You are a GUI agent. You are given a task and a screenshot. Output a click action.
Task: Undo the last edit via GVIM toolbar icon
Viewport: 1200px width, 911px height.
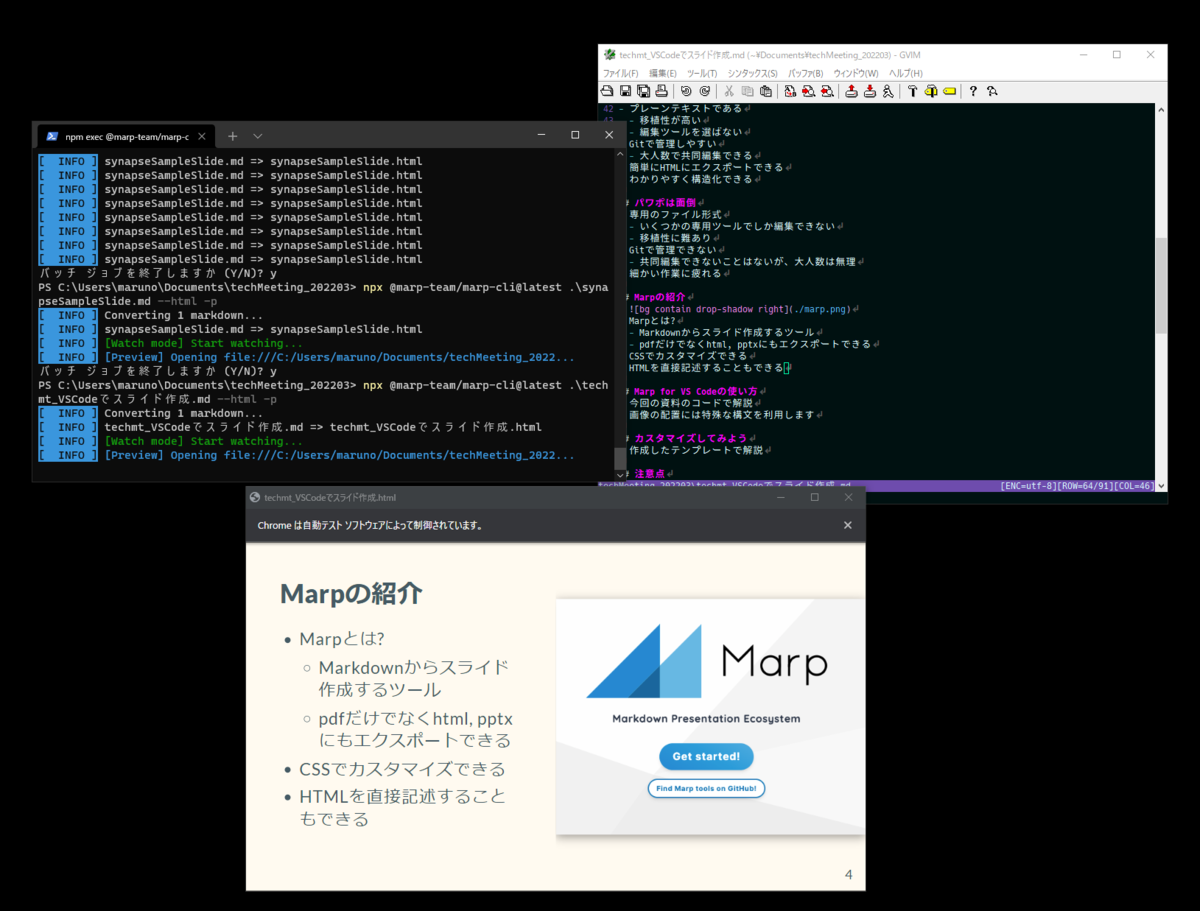[x=686, y=91]
